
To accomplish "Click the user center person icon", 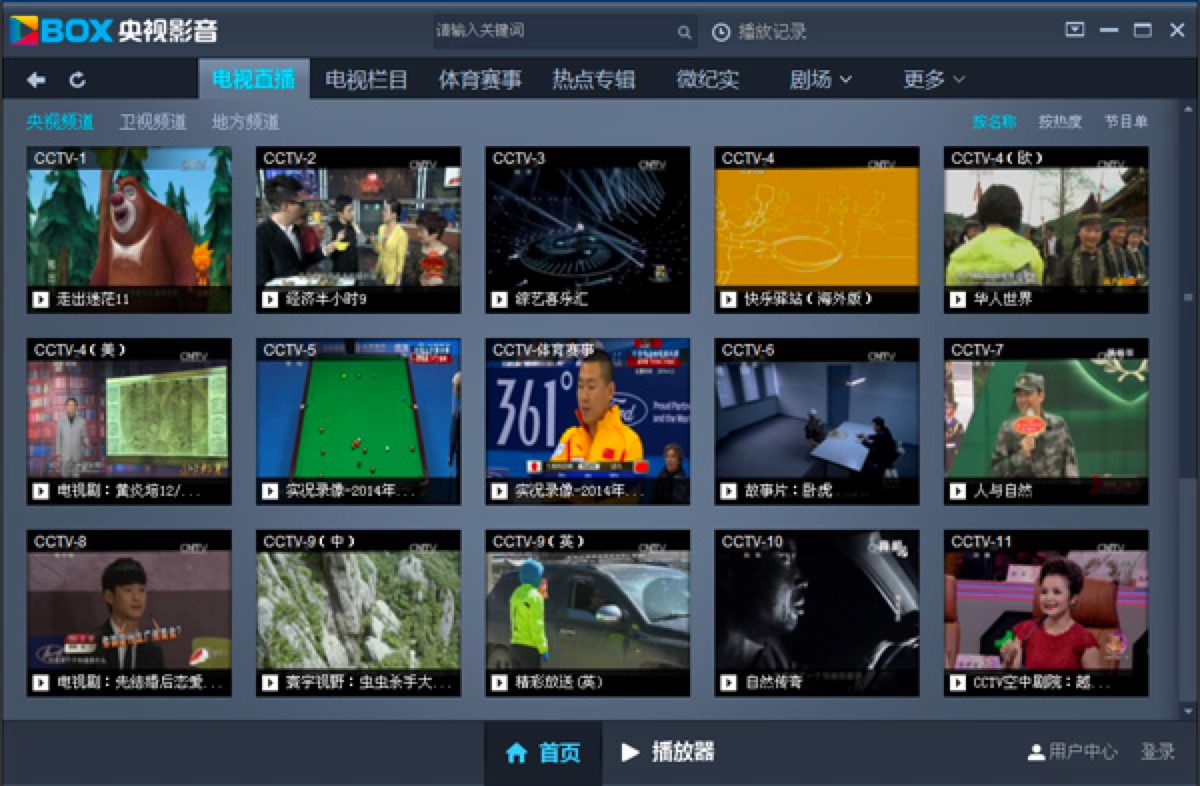I will point(1036,752).
